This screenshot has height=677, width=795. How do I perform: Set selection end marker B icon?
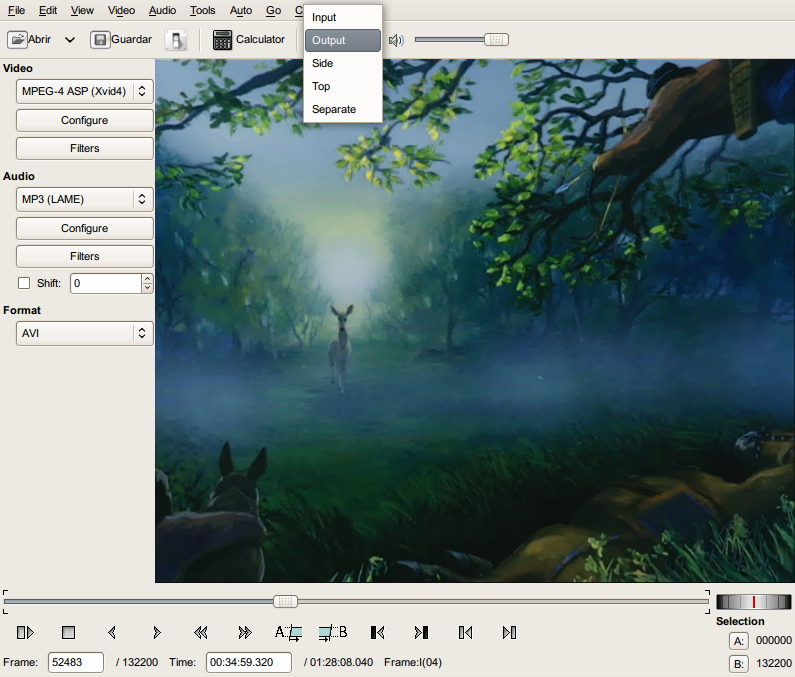tap(332, 632)
